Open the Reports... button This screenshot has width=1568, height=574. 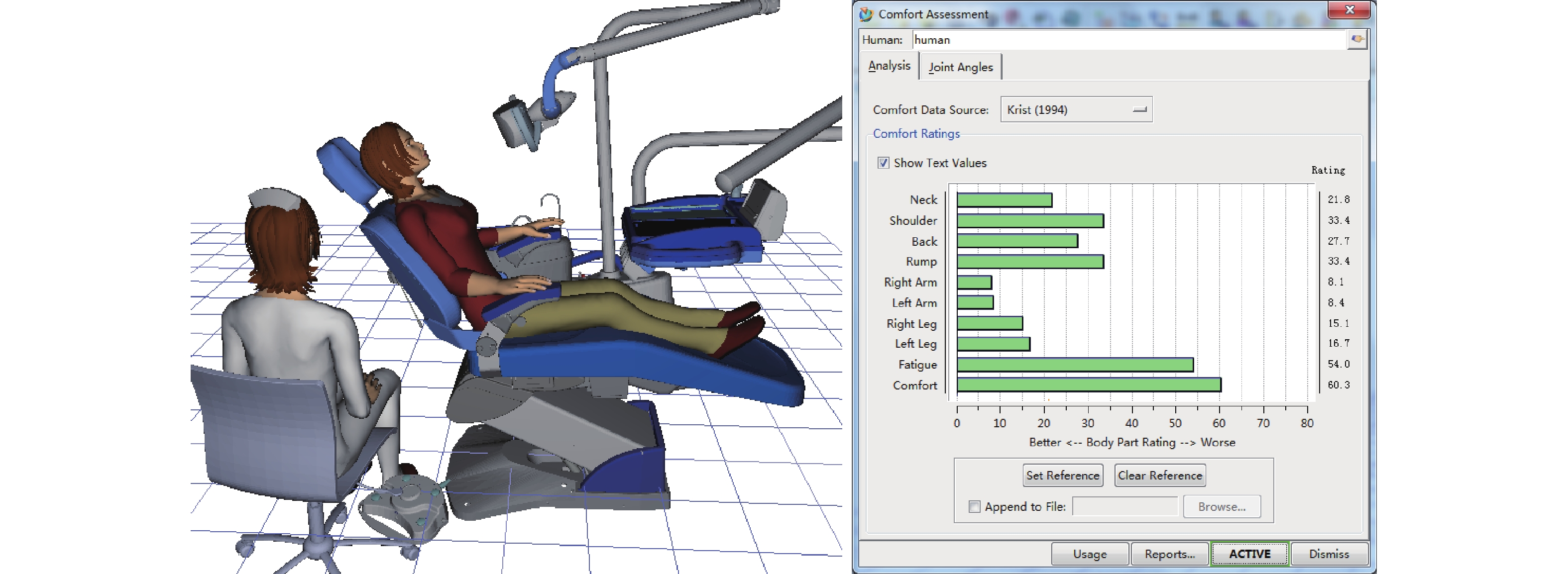coord(1169,554)
